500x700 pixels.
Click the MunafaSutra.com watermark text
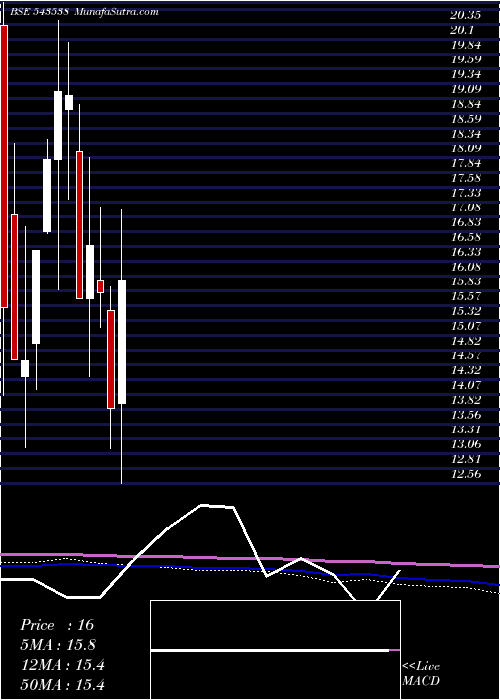coord(116,12)
